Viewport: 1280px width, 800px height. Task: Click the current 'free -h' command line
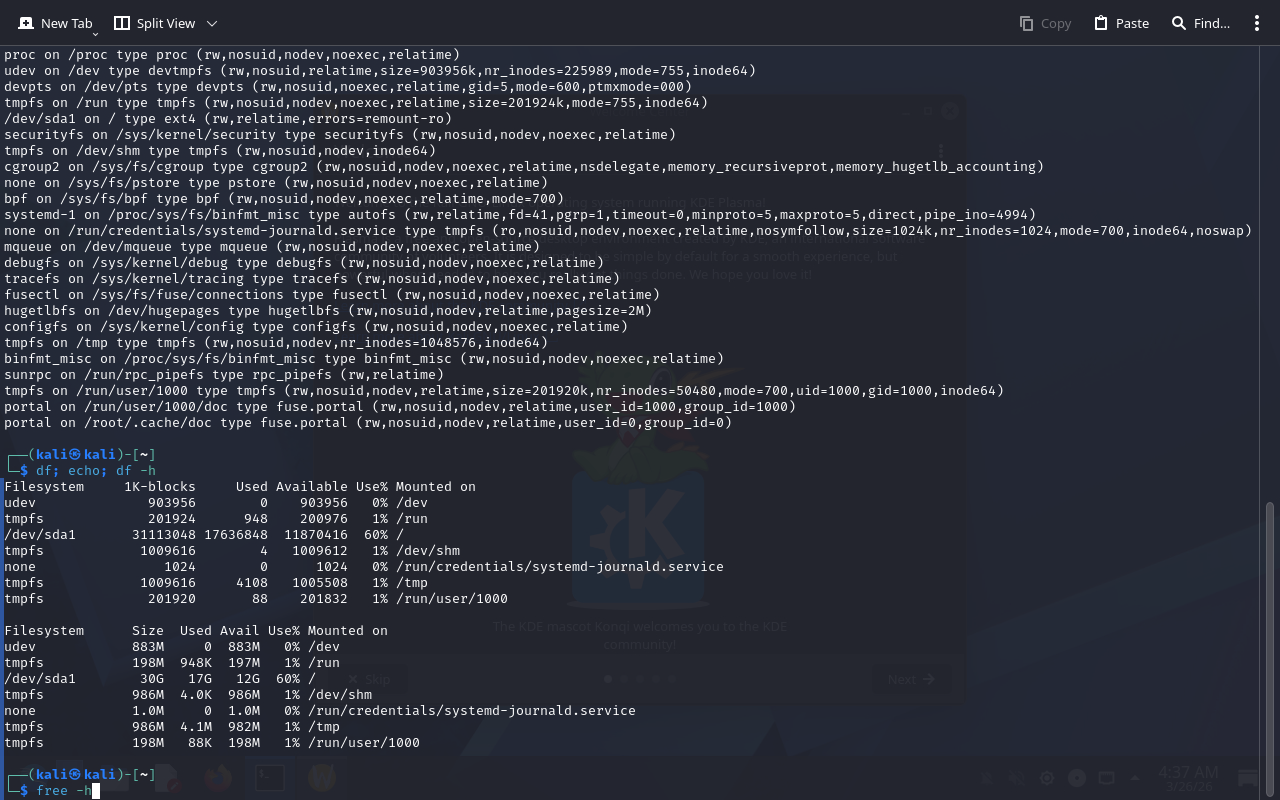point(64,791)
